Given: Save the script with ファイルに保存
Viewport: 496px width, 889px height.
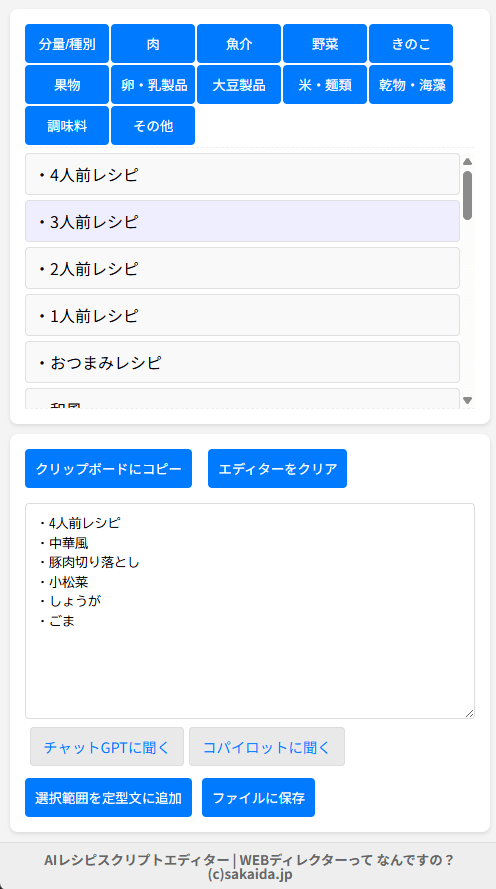Looking at the screenshot, I should 258,798.
